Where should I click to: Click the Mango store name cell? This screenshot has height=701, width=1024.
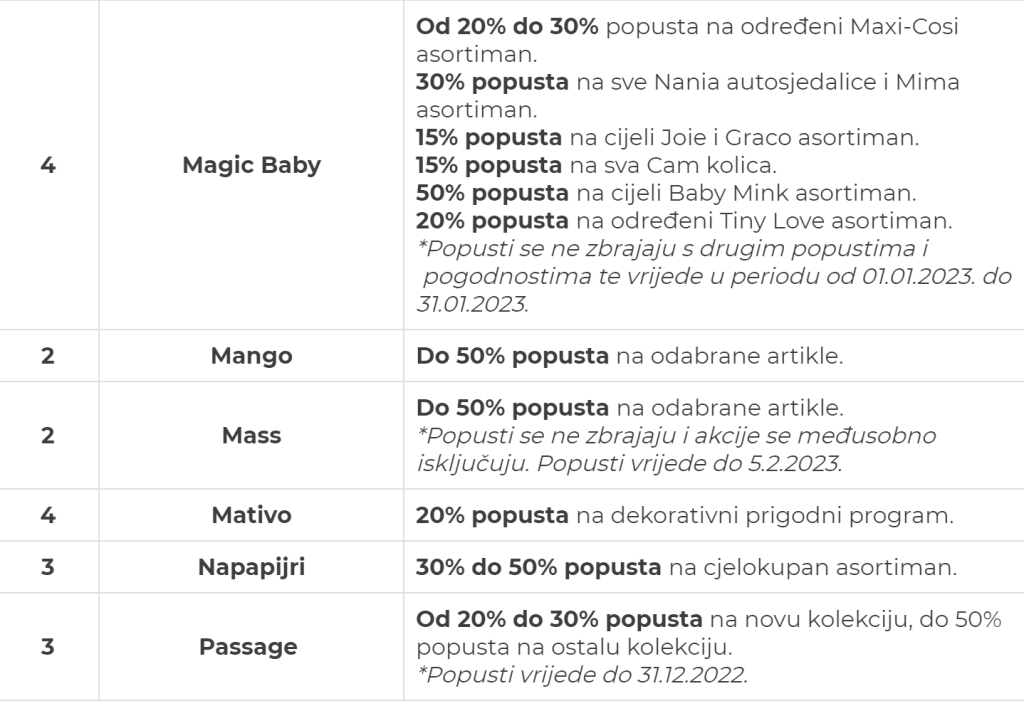click(x=251, y=356)
